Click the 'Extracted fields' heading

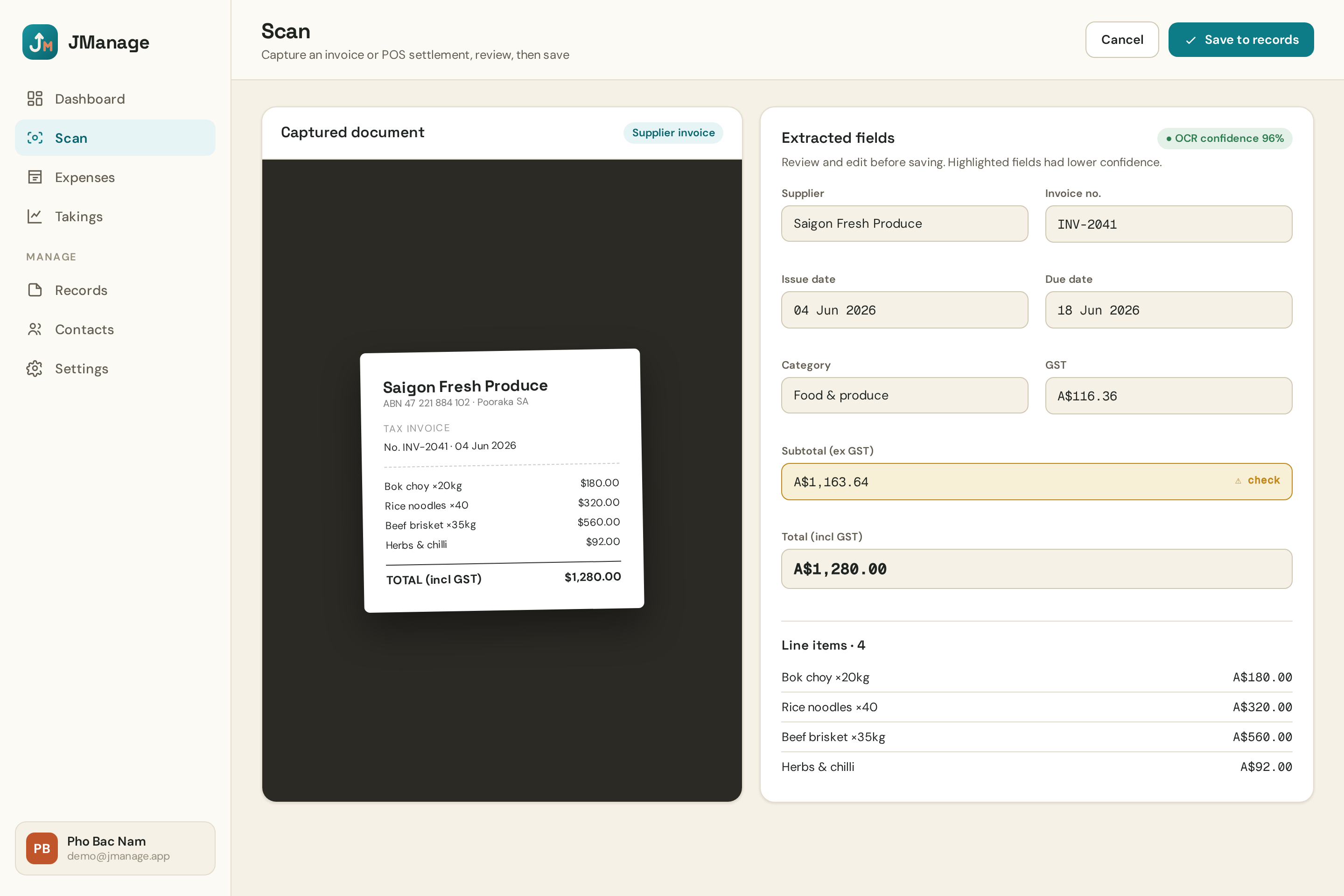(838, 138)
